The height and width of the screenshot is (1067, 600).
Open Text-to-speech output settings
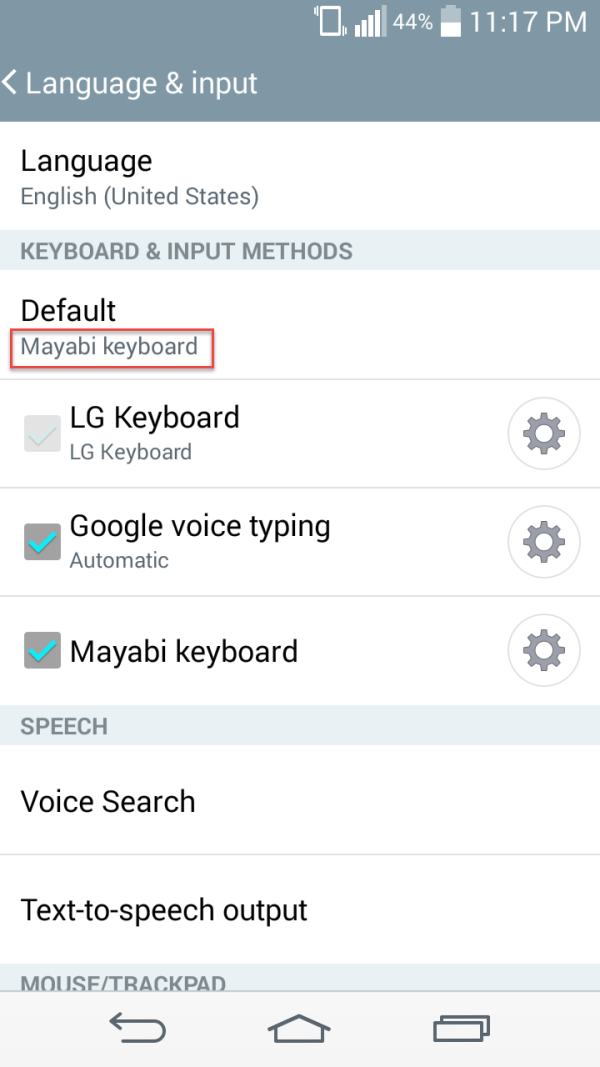(300, 910)
